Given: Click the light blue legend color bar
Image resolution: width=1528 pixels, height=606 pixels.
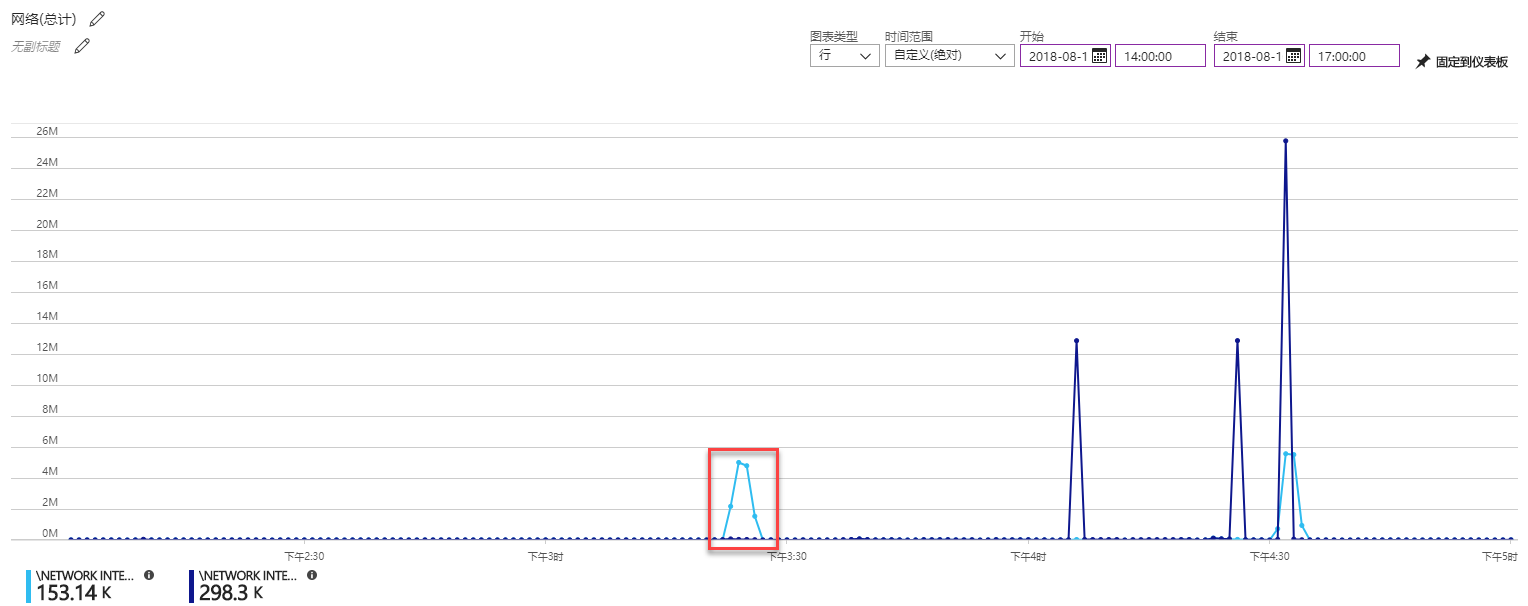Looking at the screenshot, I should tap(29, 586).
